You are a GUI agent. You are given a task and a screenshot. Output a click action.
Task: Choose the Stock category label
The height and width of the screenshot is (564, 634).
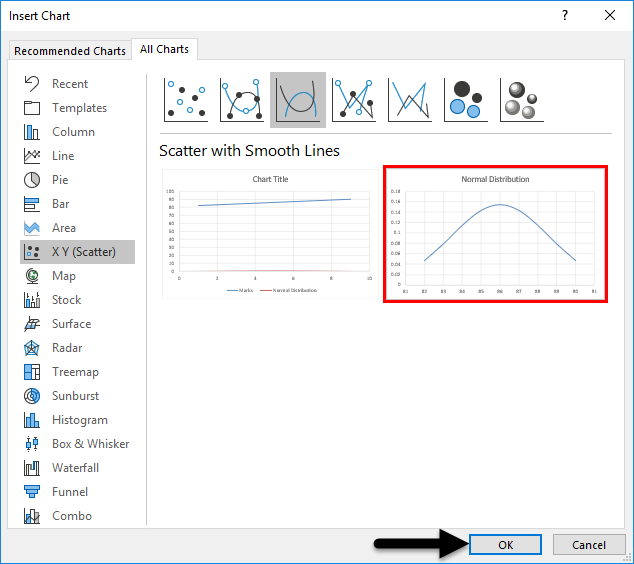pos(66,300)
